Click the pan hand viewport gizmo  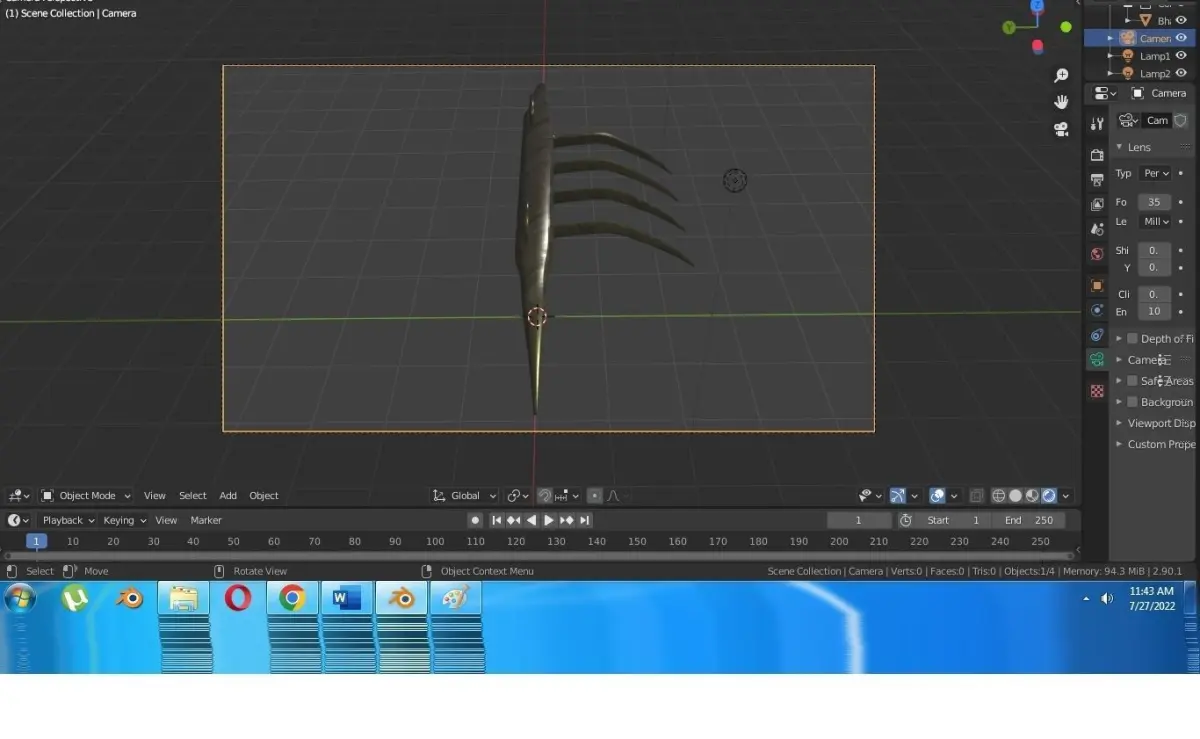(x=1061, y=101)
